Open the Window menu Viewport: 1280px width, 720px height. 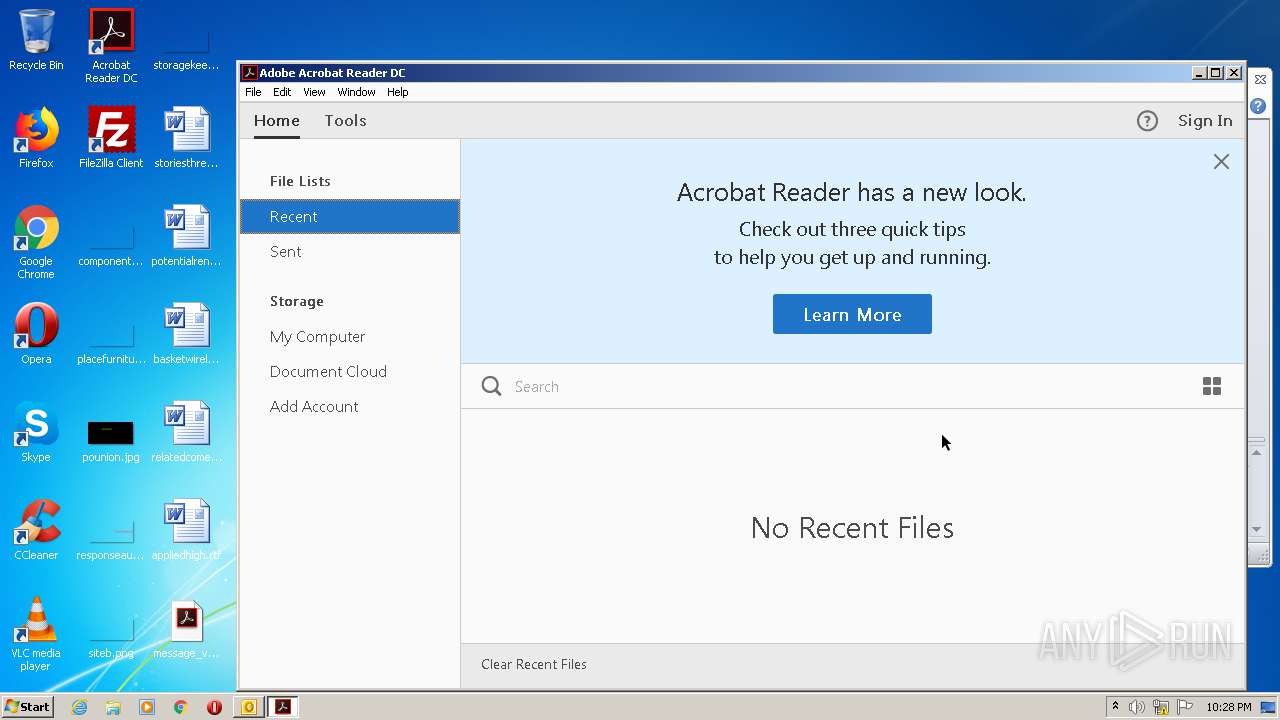(x=356, y=92)
